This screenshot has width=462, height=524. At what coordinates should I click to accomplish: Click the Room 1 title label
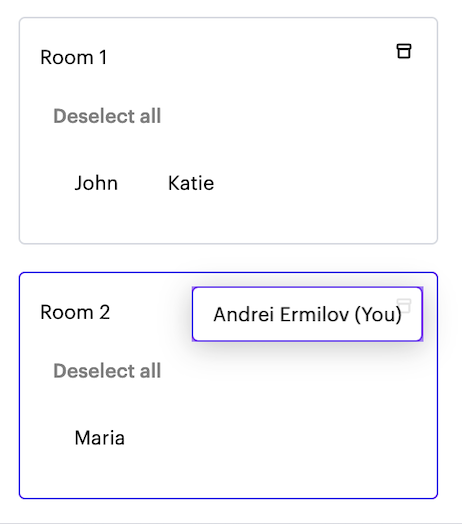pos(74,57)
